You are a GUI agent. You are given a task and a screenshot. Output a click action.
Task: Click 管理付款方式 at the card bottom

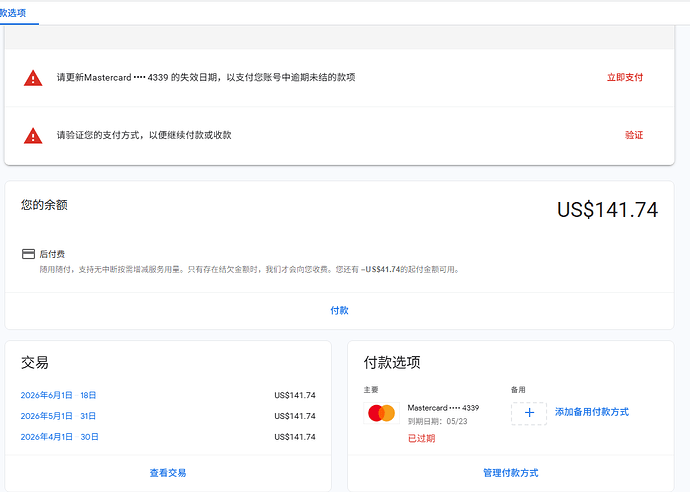[510, 473]
